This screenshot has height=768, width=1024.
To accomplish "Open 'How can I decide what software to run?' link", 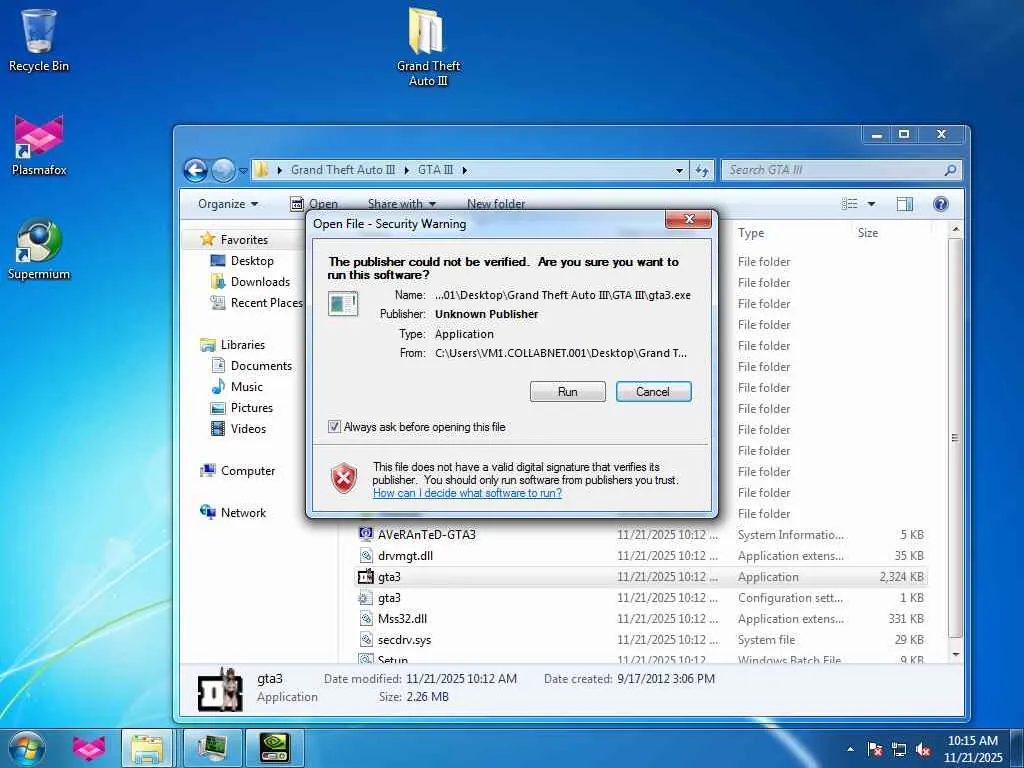I will (x=468, y=493).
